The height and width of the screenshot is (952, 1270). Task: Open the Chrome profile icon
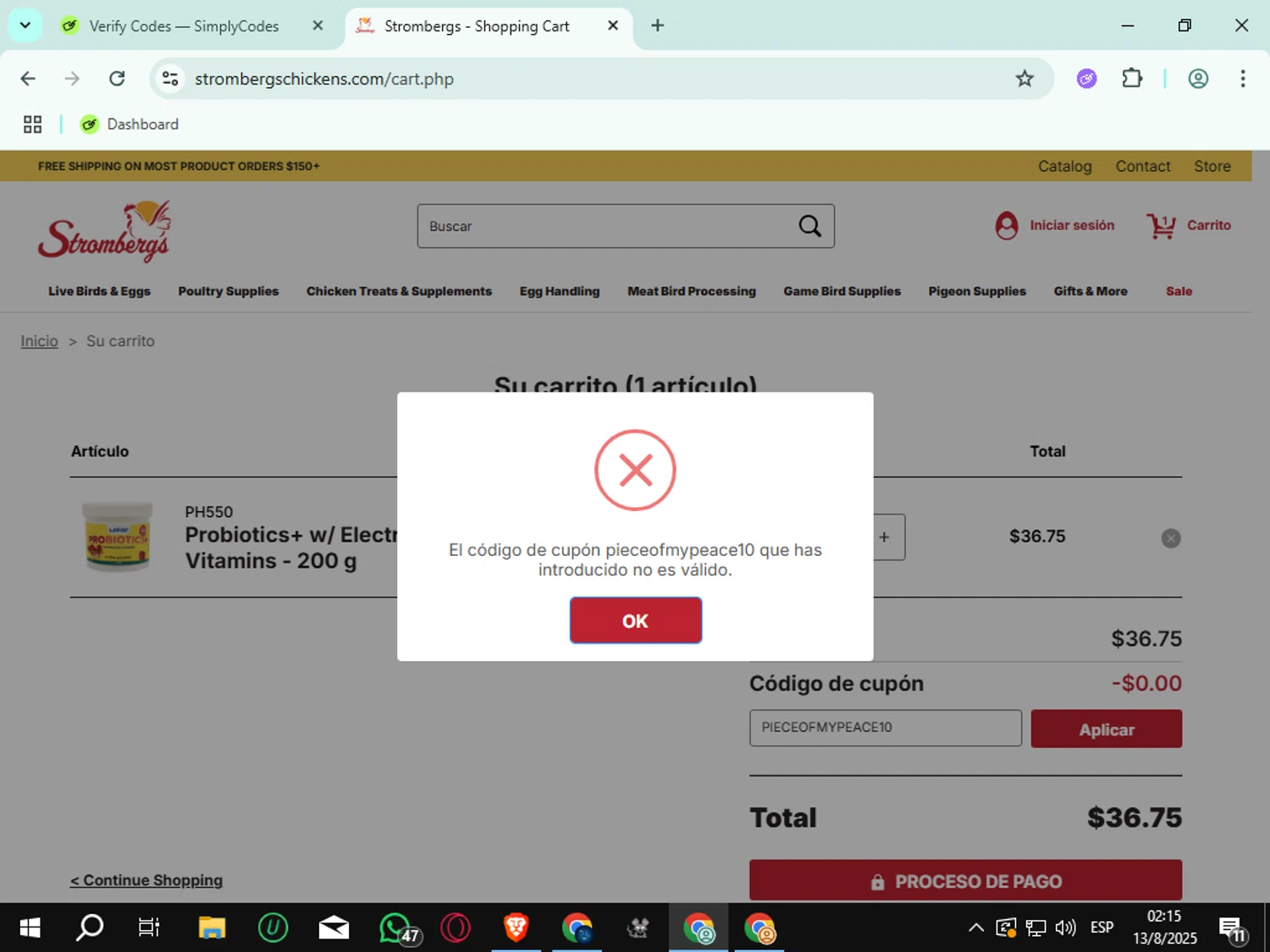pyautogui.click(x=1198, y=79)
